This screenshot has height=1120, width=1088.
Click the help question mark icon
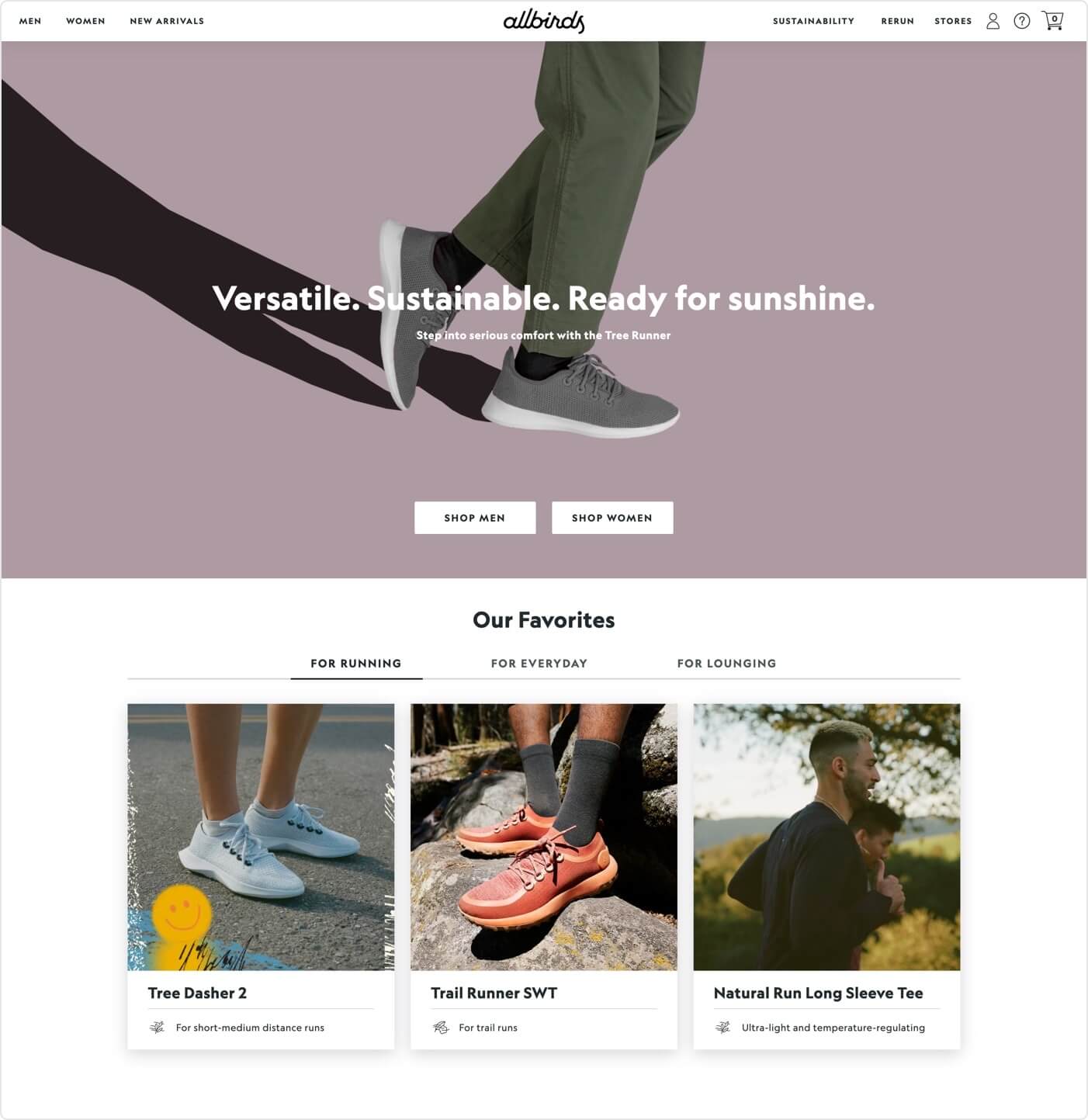[x=1022, y=21]
